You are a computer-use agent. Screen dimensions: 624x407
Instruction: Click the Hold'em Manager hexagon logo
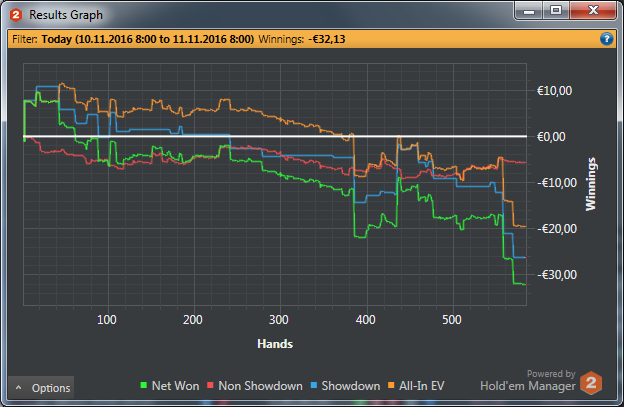tap(591, 383)
